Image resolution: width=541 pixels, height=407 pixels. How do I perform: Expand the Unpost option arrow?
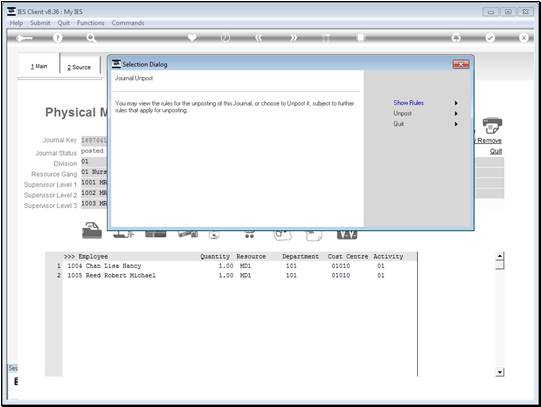tap(456, 113)
